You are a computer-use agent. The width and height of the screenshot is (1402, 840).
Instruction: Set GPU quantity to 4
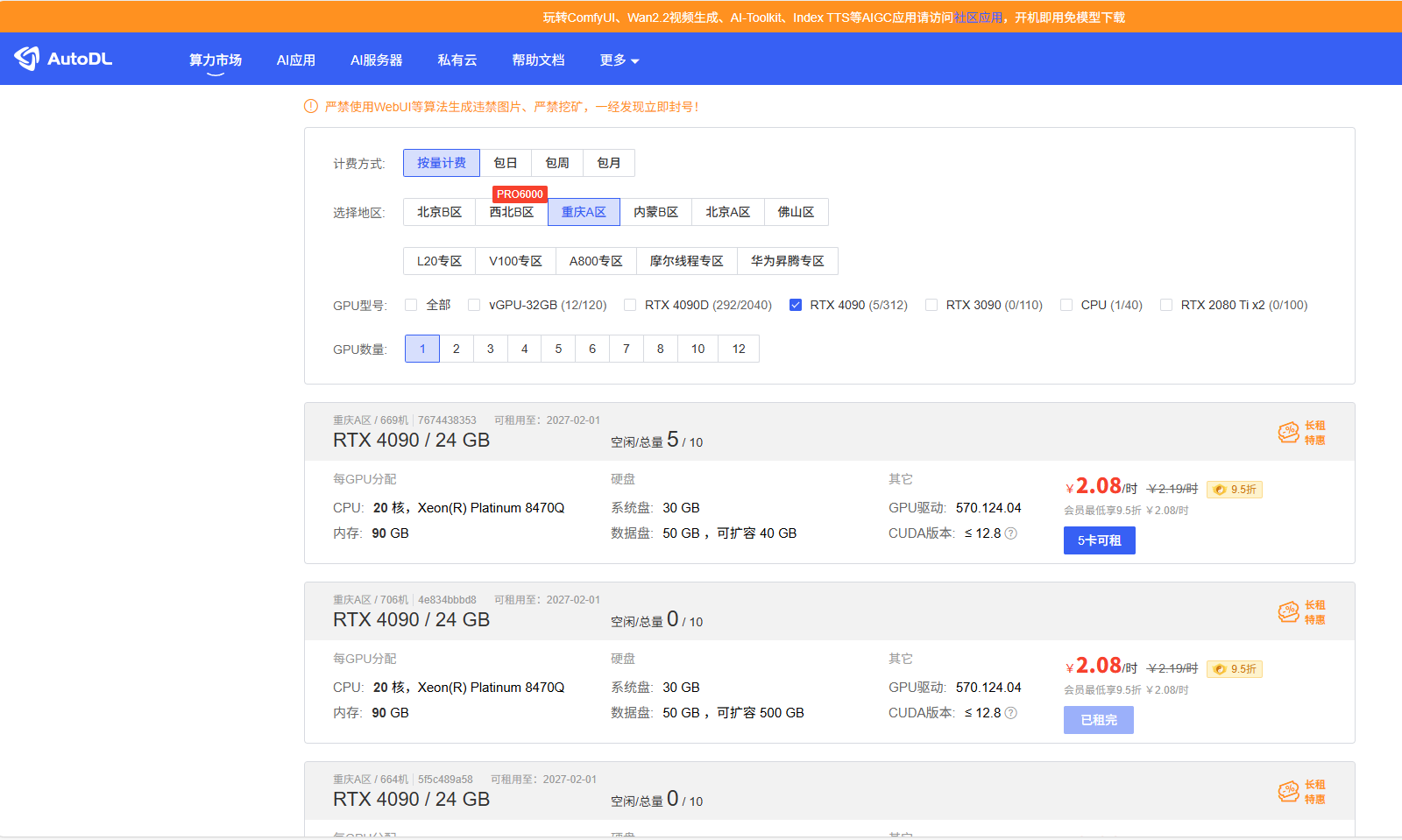(524, 349)
